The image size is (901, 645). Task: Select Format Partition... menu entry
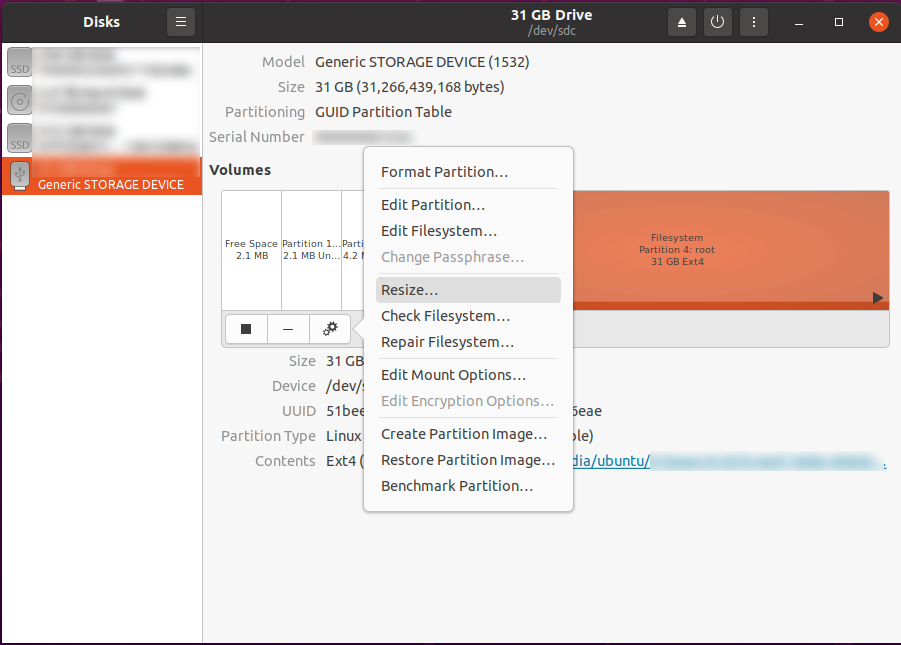pos(445,172)
